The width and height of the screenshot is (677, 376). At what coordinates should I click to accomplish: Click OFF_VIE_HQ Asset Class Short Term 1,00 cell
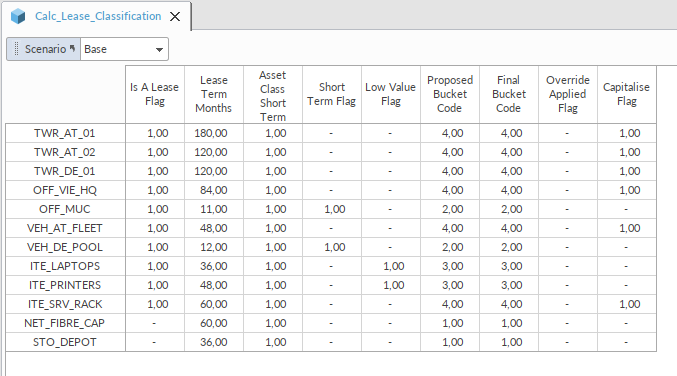click(x=273, y=190)
